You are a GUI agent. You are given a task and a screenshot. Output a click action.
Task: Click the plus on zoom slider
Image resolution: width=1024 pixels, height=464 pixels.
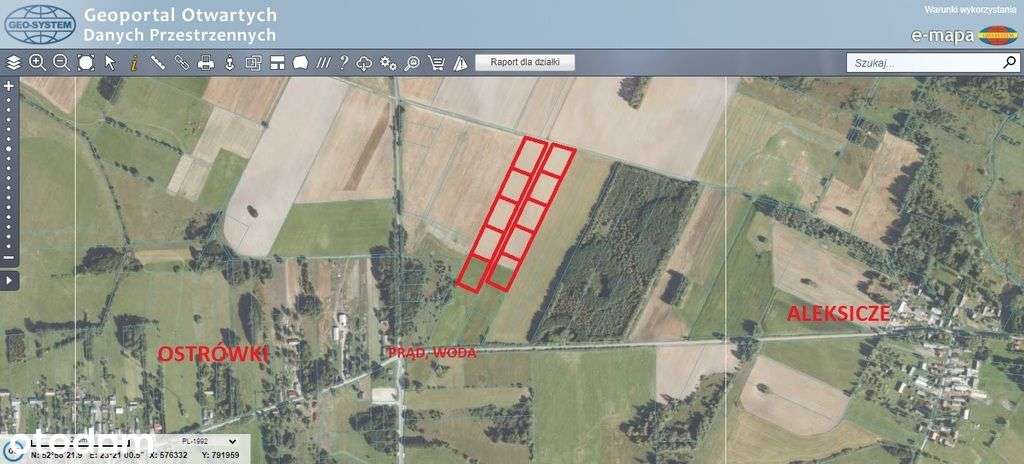[x=8, y=86]
